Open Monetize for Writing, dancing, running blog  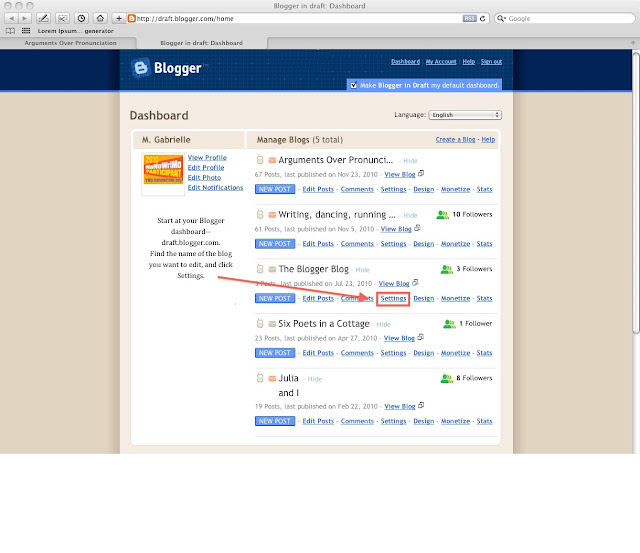(455, 244)
